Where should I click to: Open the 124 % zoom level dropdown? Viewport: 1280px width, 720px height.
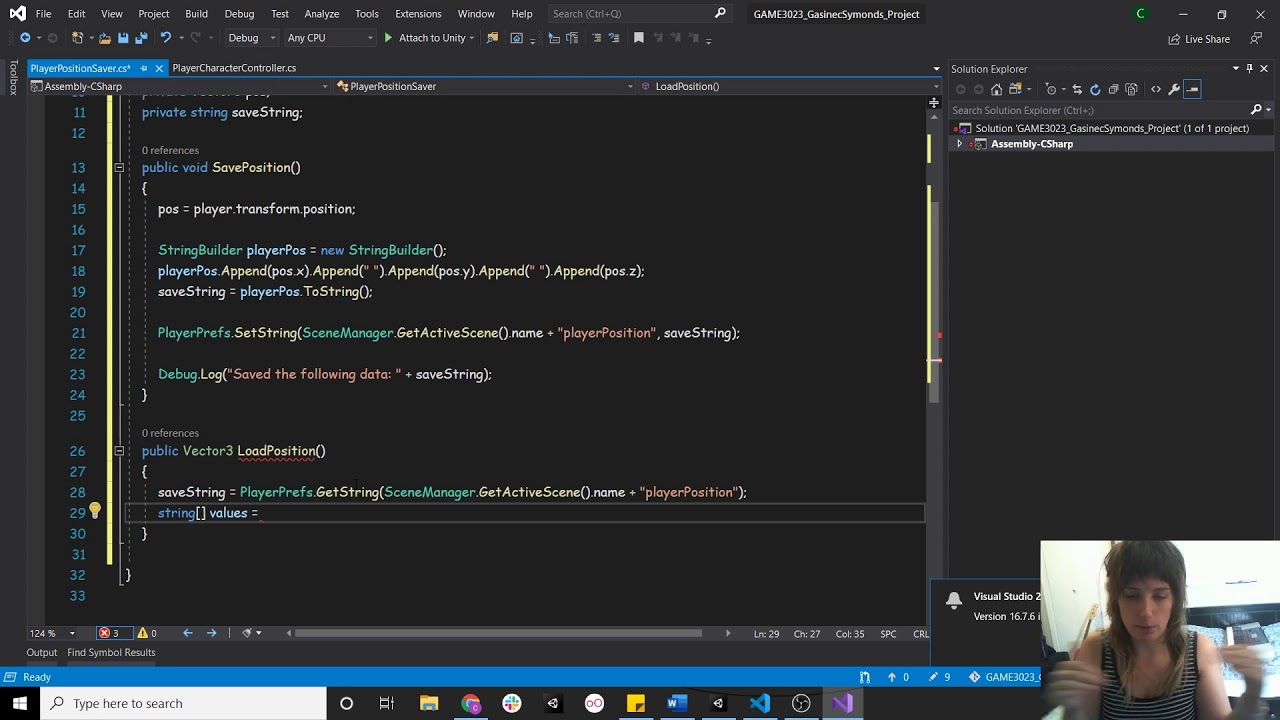click(52, 633)
